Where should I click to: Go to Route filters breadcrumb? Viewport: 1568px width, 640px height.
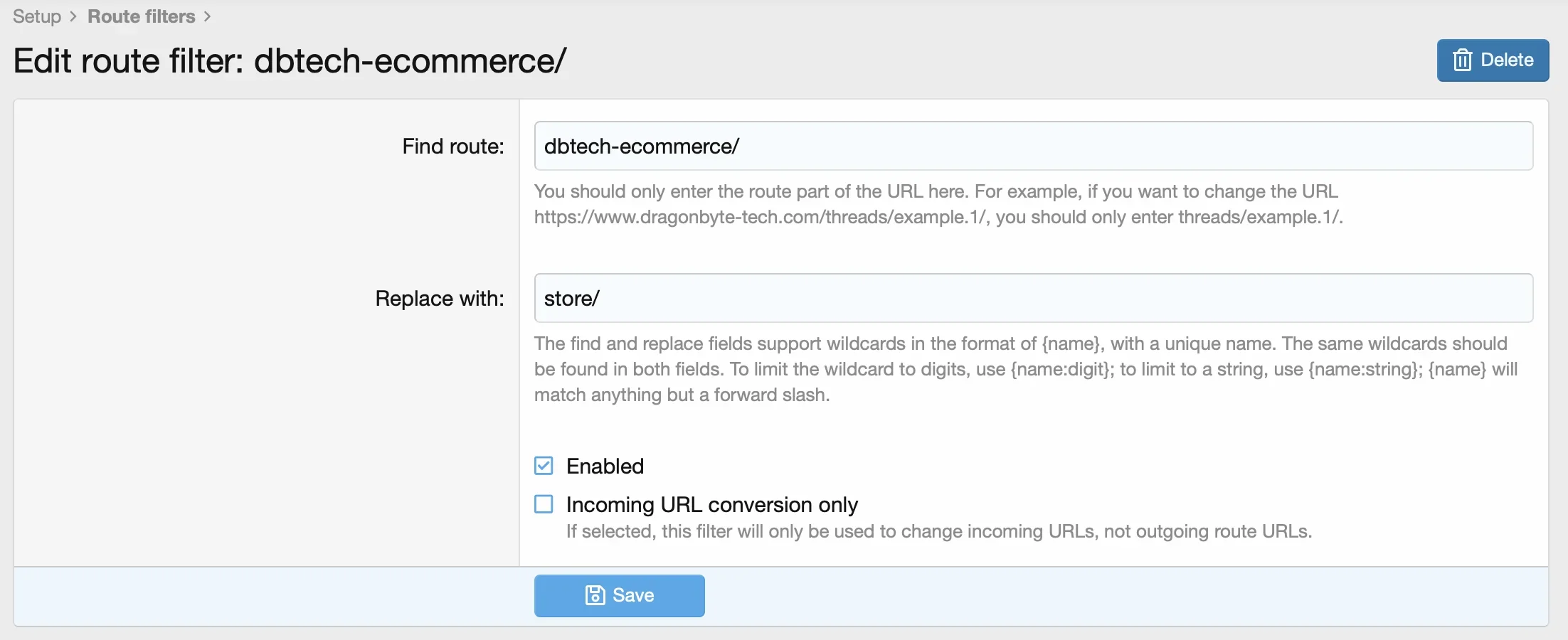pyautogui.click(x=142, y=16)
